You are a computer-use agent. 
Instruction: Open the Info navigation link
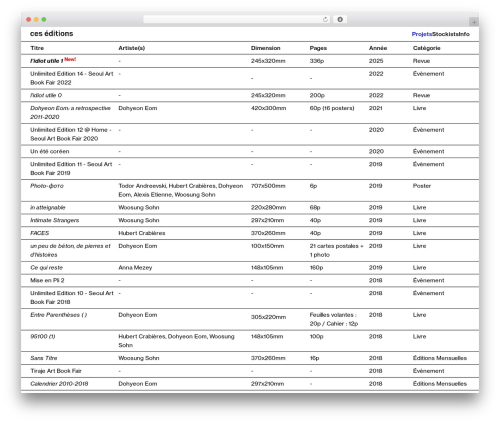pyautogui.click(x=464, y=34)
